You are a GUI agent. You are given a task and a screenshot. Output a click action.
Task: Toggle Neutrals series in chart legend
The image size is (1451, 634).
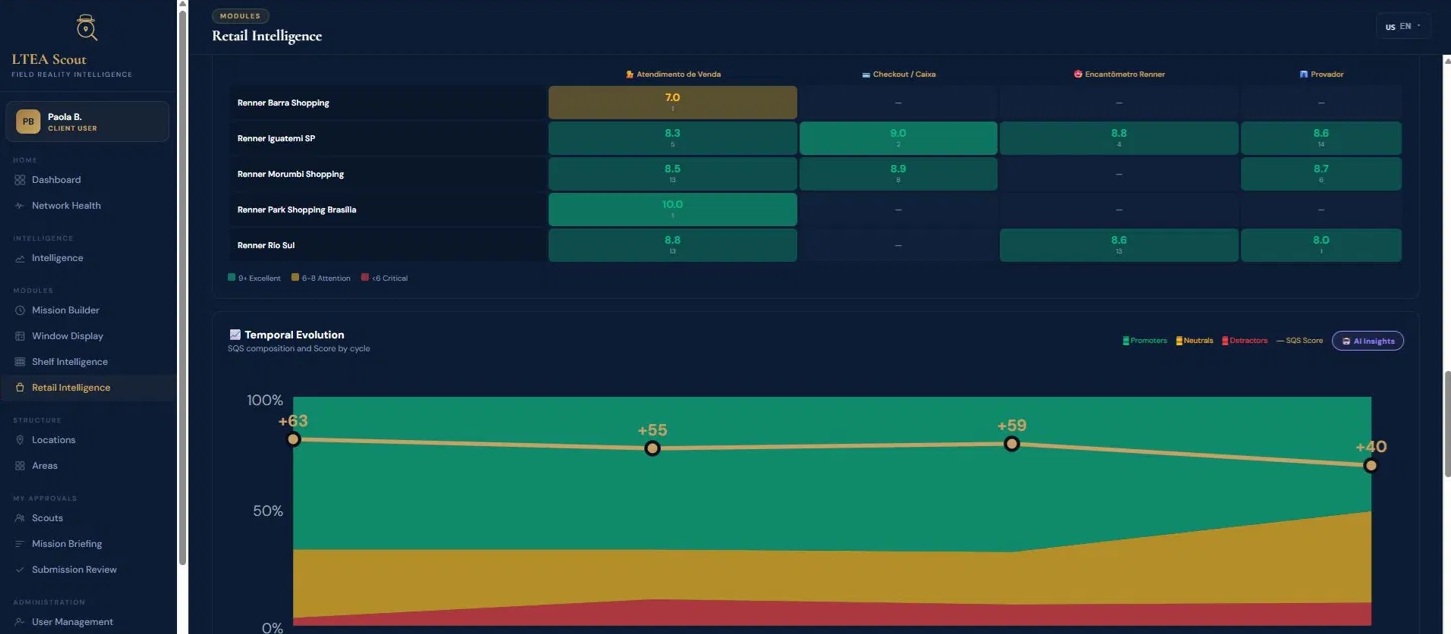tap(1195, 341)
